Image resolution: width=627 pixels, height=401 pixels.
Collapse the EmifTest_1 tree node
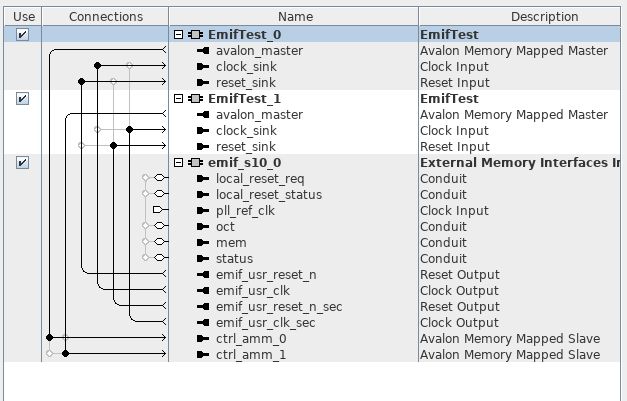coord(179,99)
